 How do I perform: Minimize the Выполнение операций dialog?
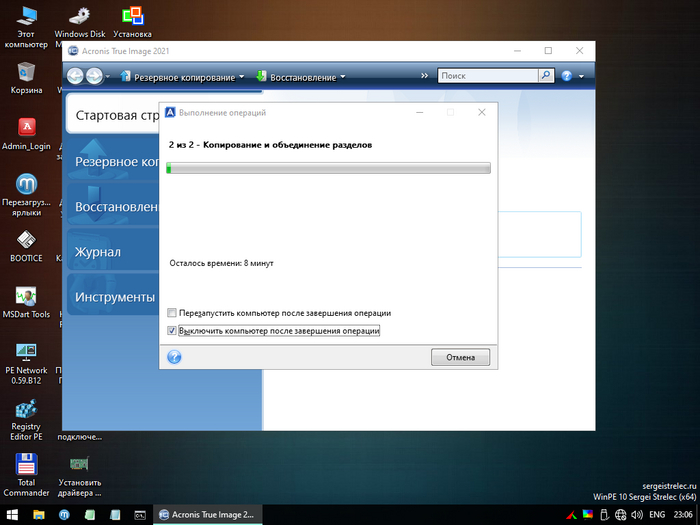(420, 112)
